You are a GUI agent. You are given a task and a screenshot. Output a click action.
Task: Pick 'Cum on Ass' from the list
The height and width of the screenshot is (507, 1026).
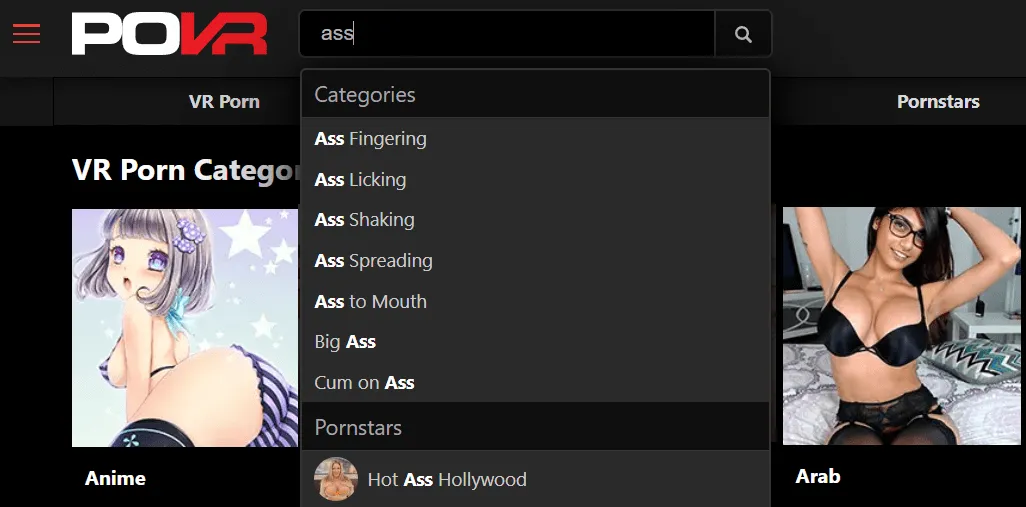(x=365, y=383)
